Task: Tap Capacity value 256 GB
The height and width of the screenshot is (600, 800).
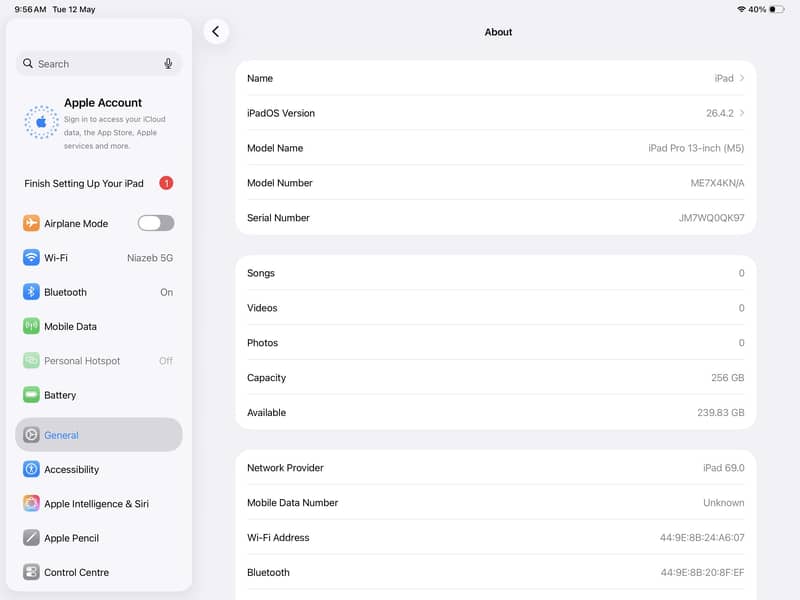Action: point(728,378)
